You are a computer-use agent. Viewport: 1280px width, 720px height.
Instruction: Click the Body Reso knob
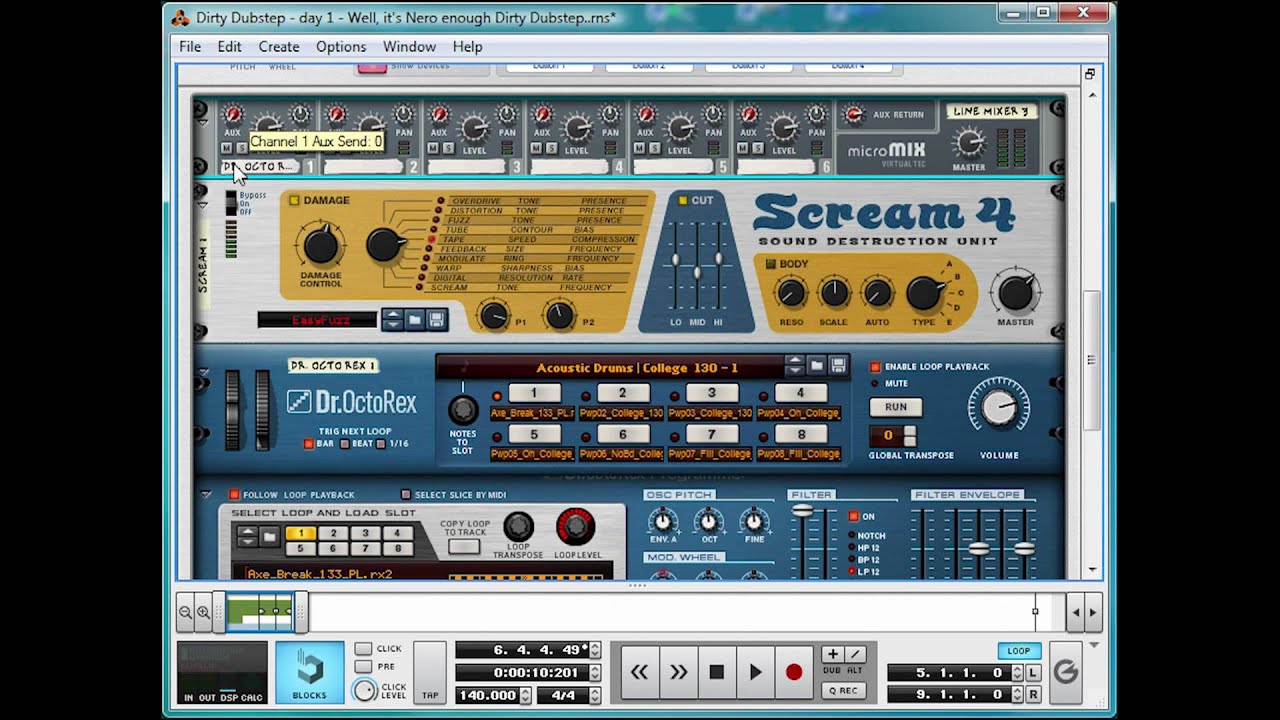coord(790,293)
